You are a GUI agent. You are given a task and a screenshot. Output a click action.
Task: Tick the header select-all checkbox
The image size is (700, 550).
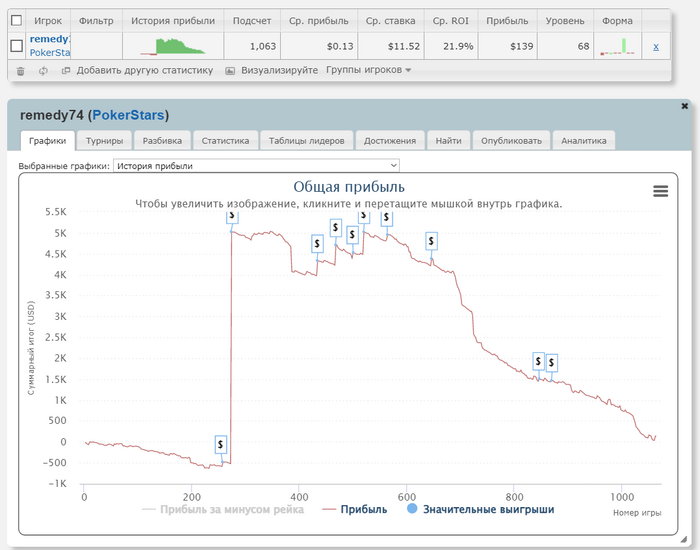point(17,21)
